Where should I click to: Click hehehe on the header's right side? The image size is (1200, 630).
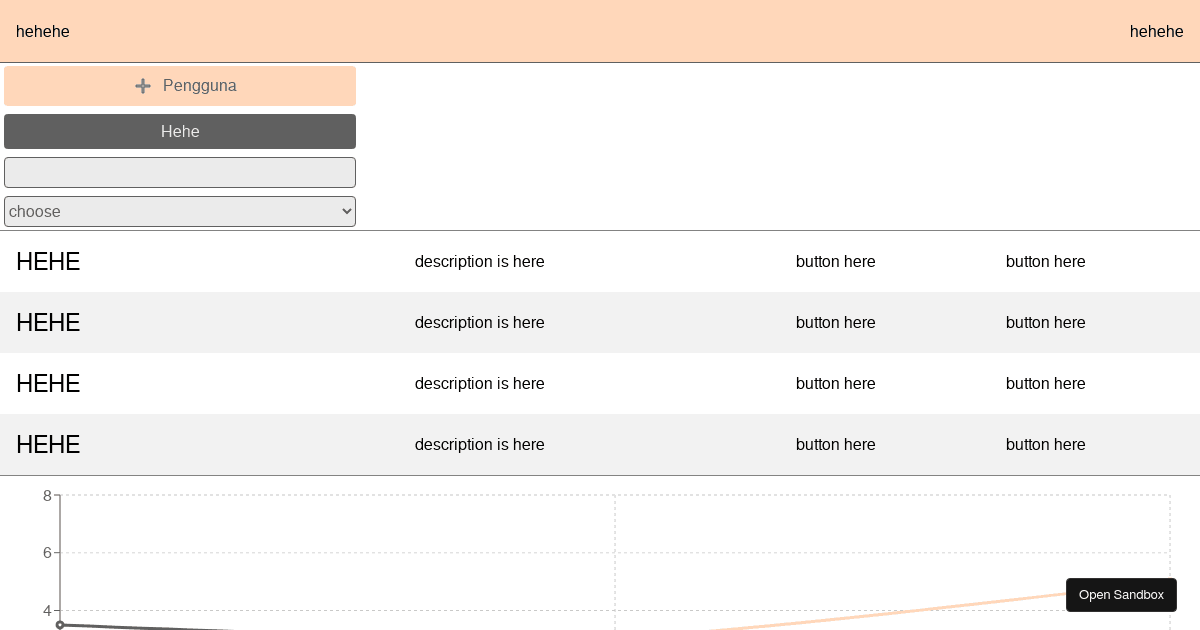tap(1157, 31)
